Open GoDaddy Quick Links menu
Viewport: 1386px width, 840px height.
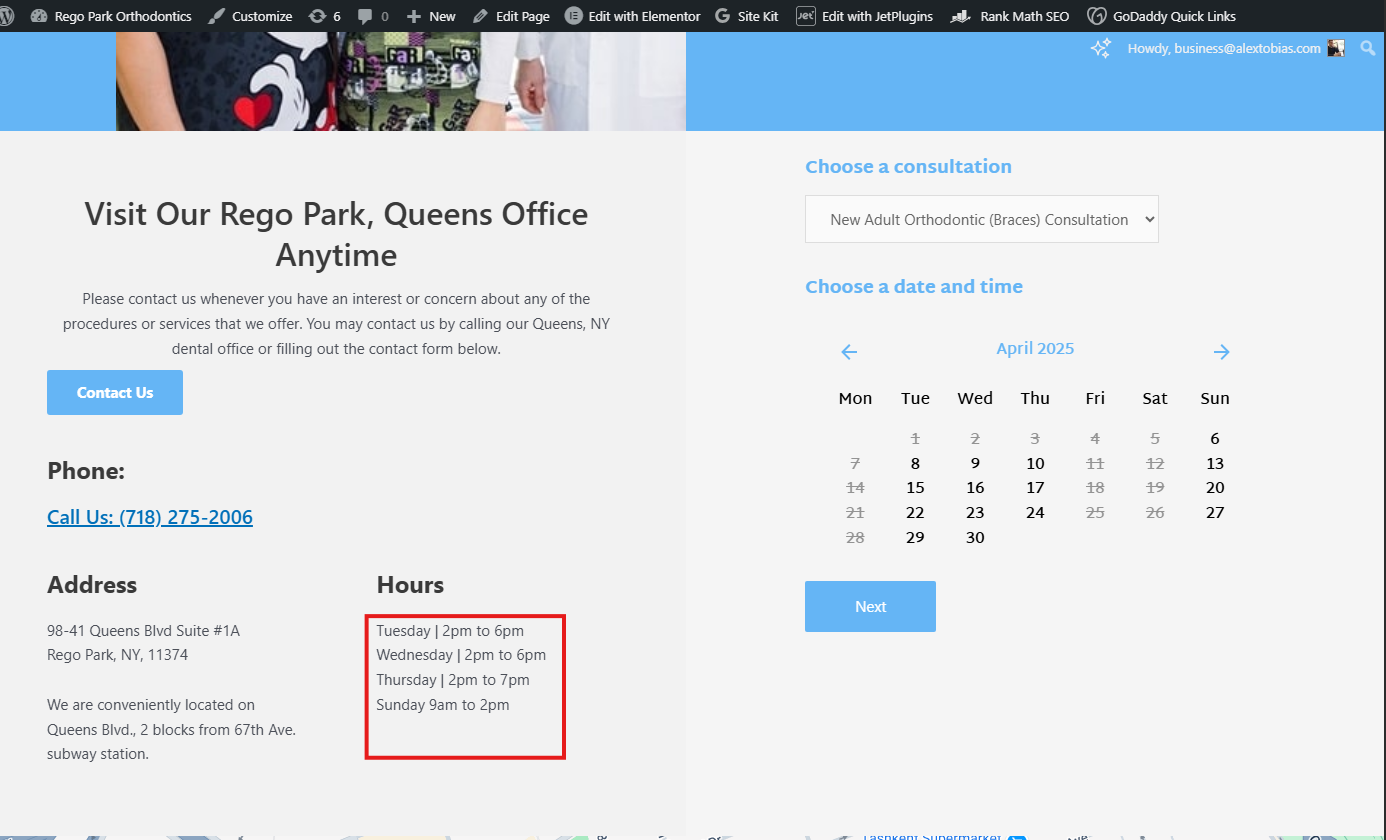(1162, 16)
